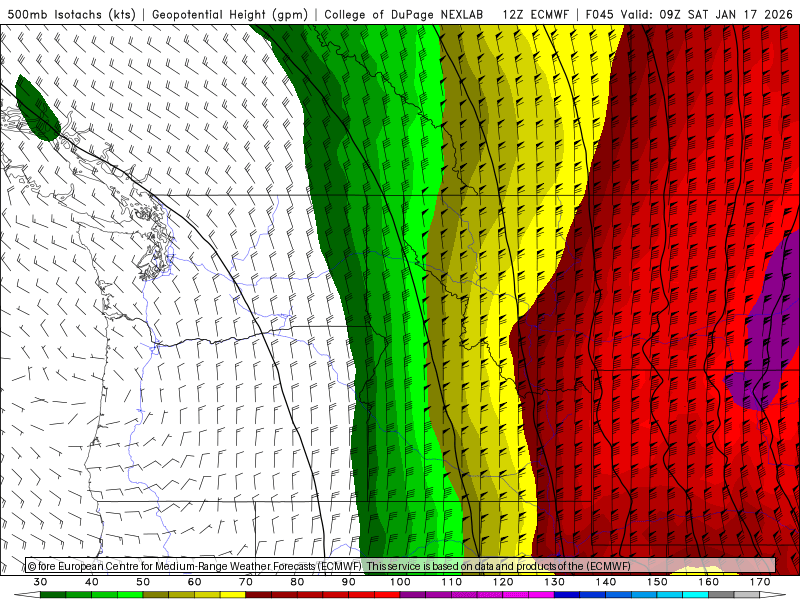
Task: Click the legend value 100
Action: click(x=401, y=582)
